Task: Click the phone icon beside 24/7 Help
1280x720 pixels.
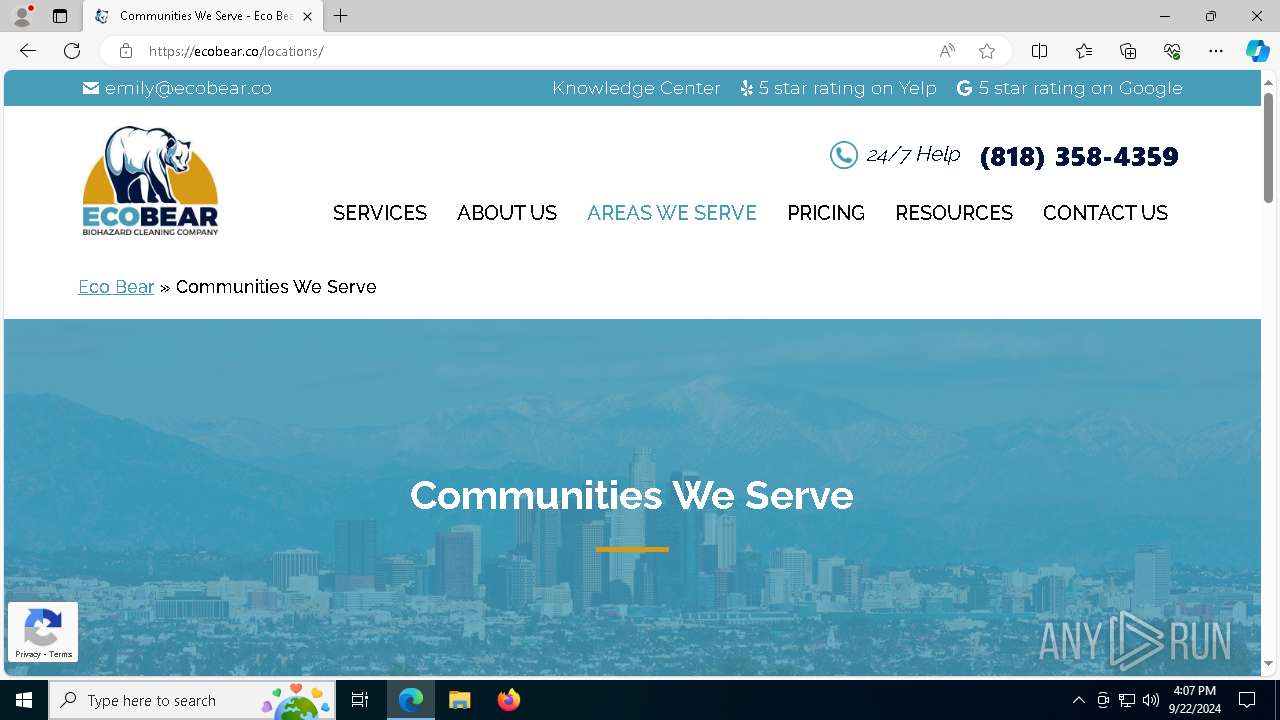Action: point(844,155)
